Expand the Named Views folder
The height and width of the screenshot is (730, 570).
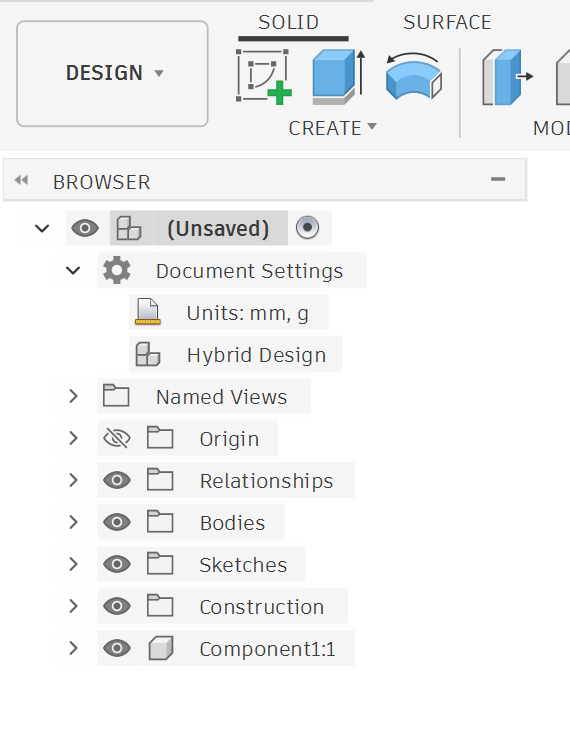click(73, 396)
